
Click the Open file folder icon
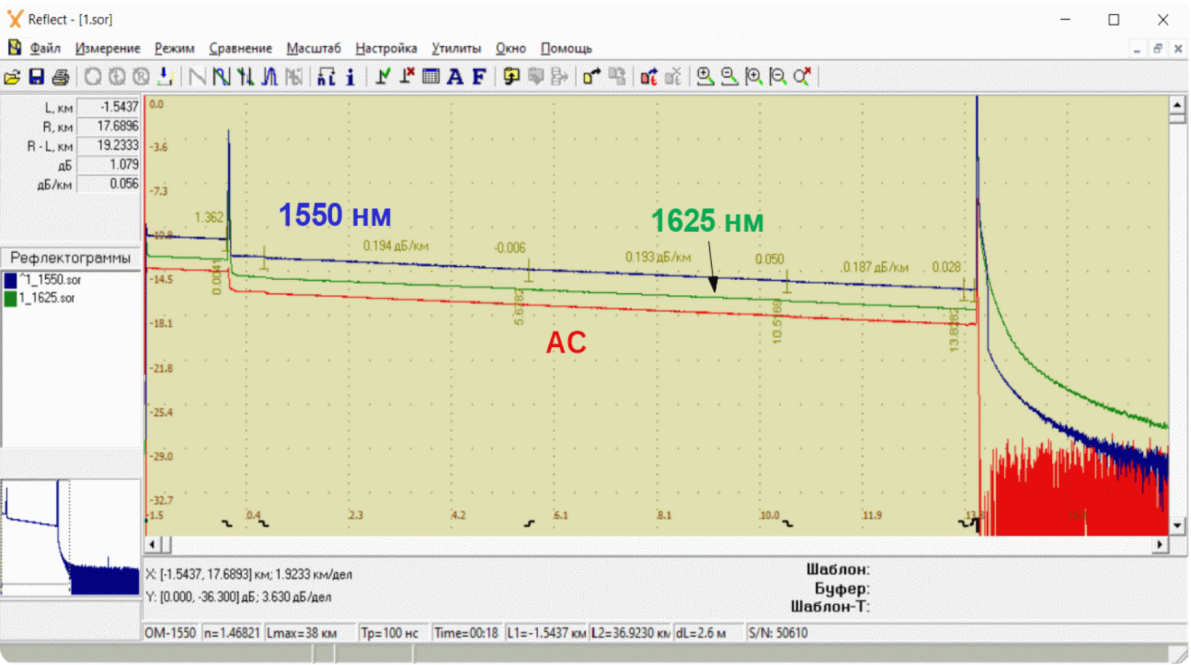(x=12, y=77)
